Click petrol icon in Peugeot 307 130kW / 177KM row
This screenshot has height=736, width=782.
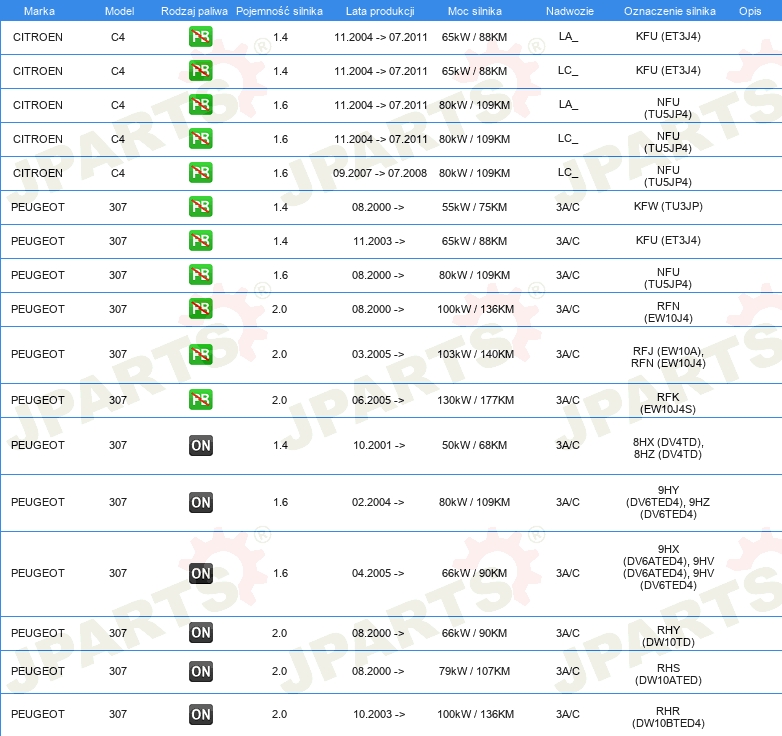coord(200,400)
